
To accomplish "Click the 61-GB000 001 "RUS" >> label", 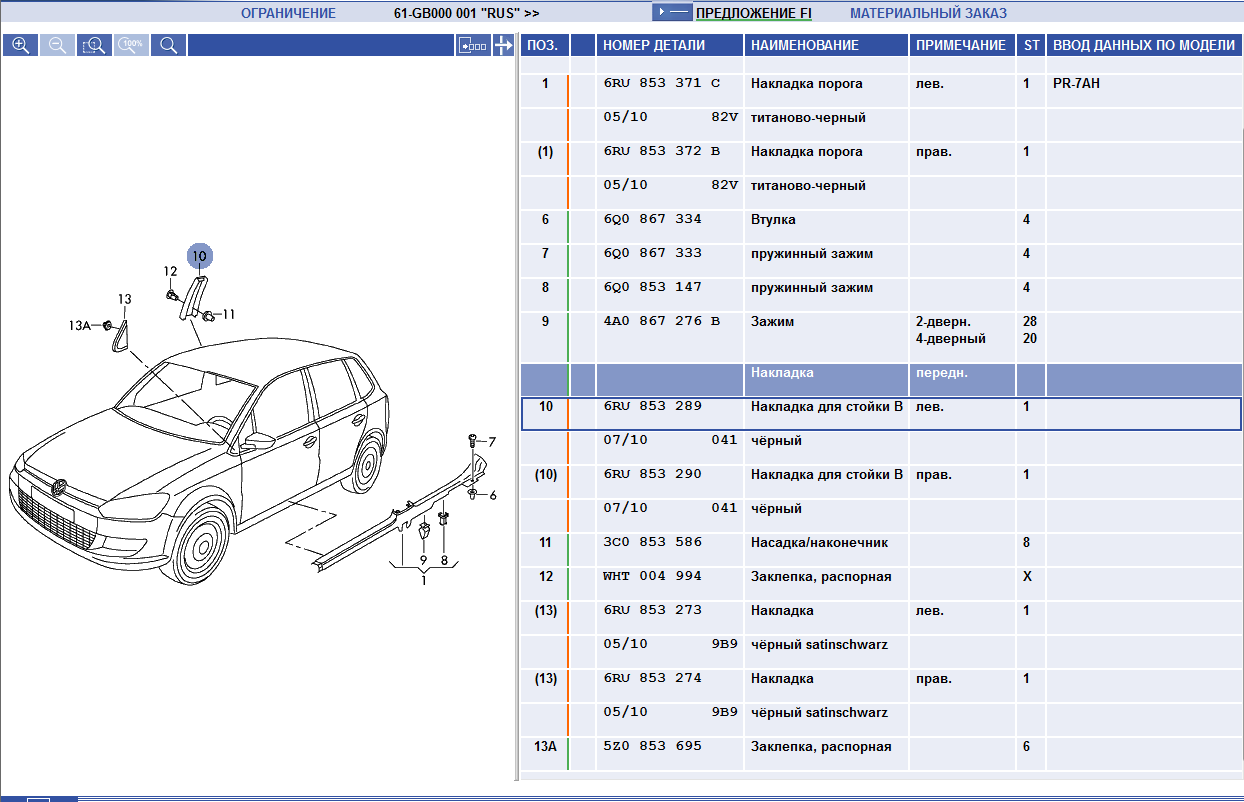I will [466, 13].
